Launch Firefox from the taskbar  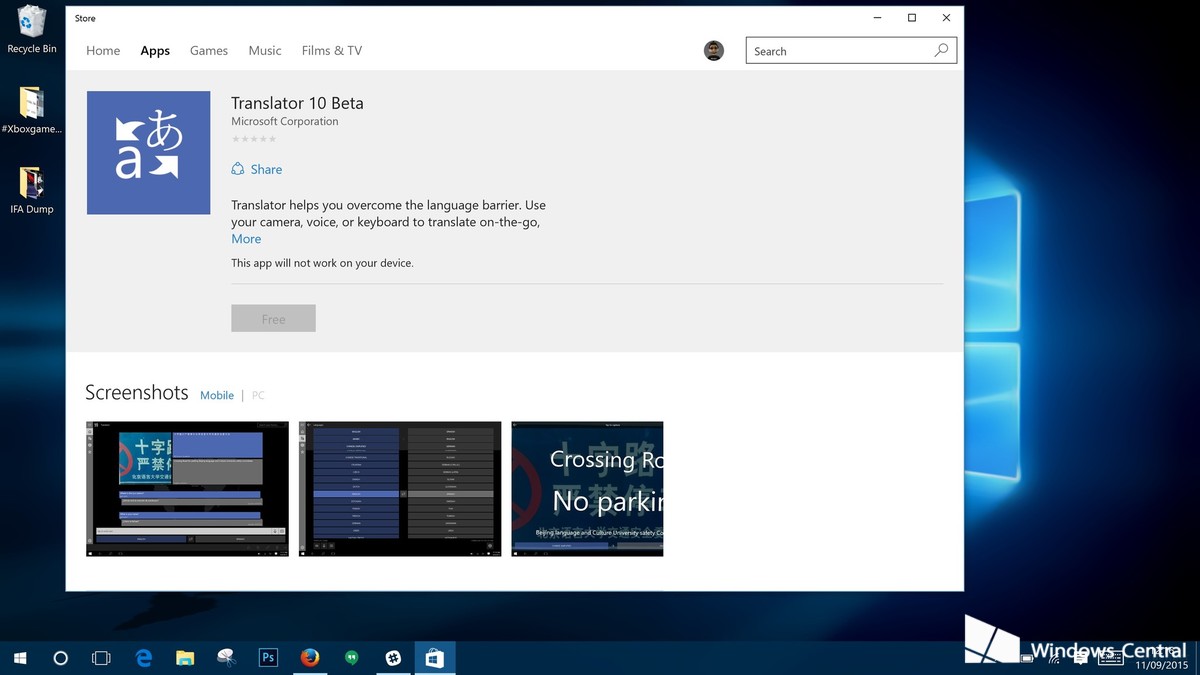309,658
